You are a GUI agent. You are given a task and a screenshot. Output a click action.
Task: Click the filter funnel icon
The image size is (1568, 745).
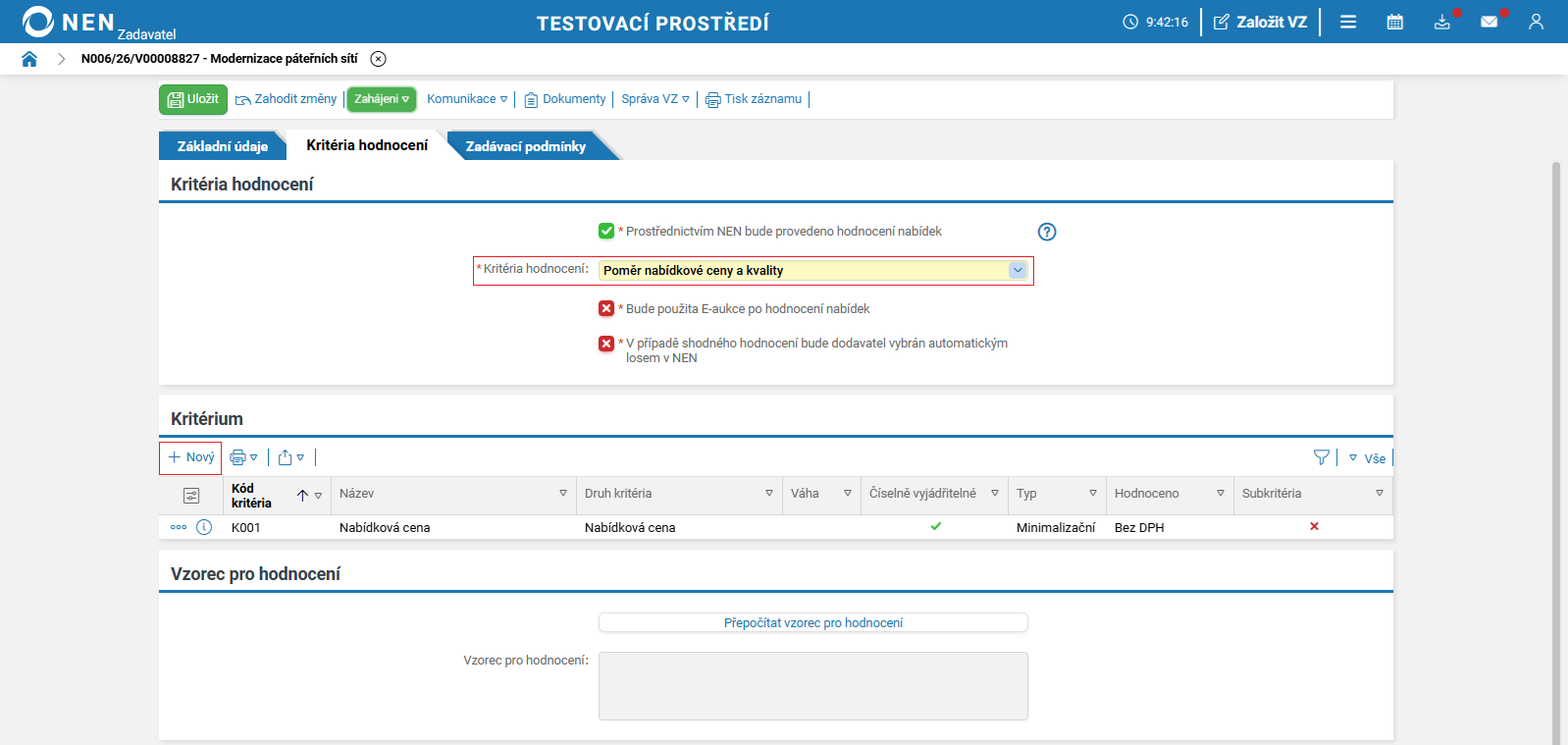[x=1322, y=457]
